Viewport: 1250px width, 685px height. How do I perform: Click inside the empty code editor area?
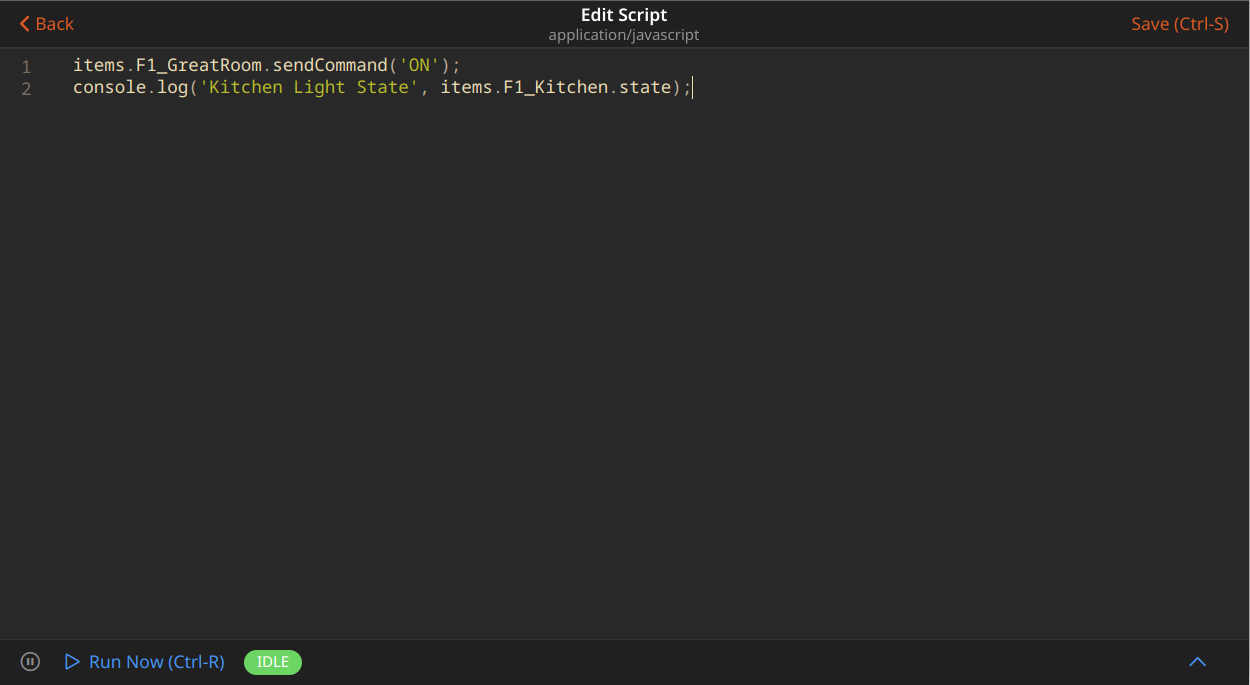tap(600, 350)
